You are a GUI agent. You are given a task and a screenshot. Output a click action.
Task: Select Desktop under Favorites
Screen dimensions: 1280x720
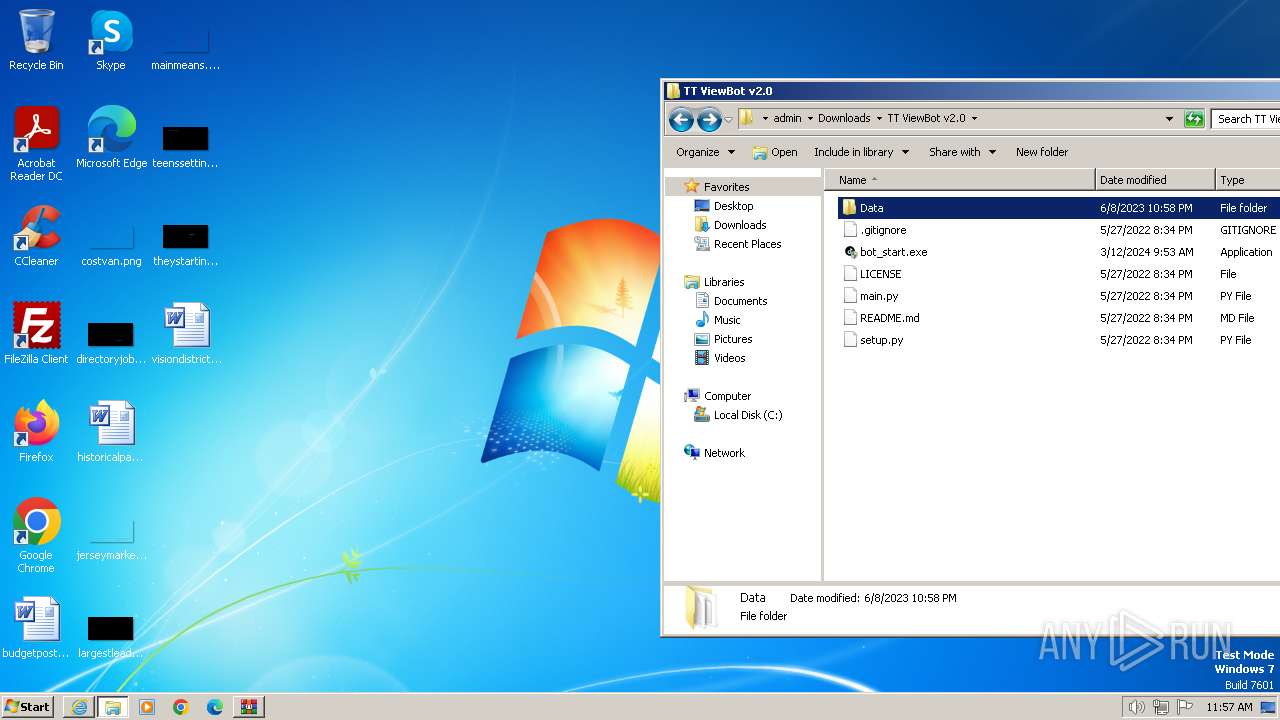[x=733, y=206]
